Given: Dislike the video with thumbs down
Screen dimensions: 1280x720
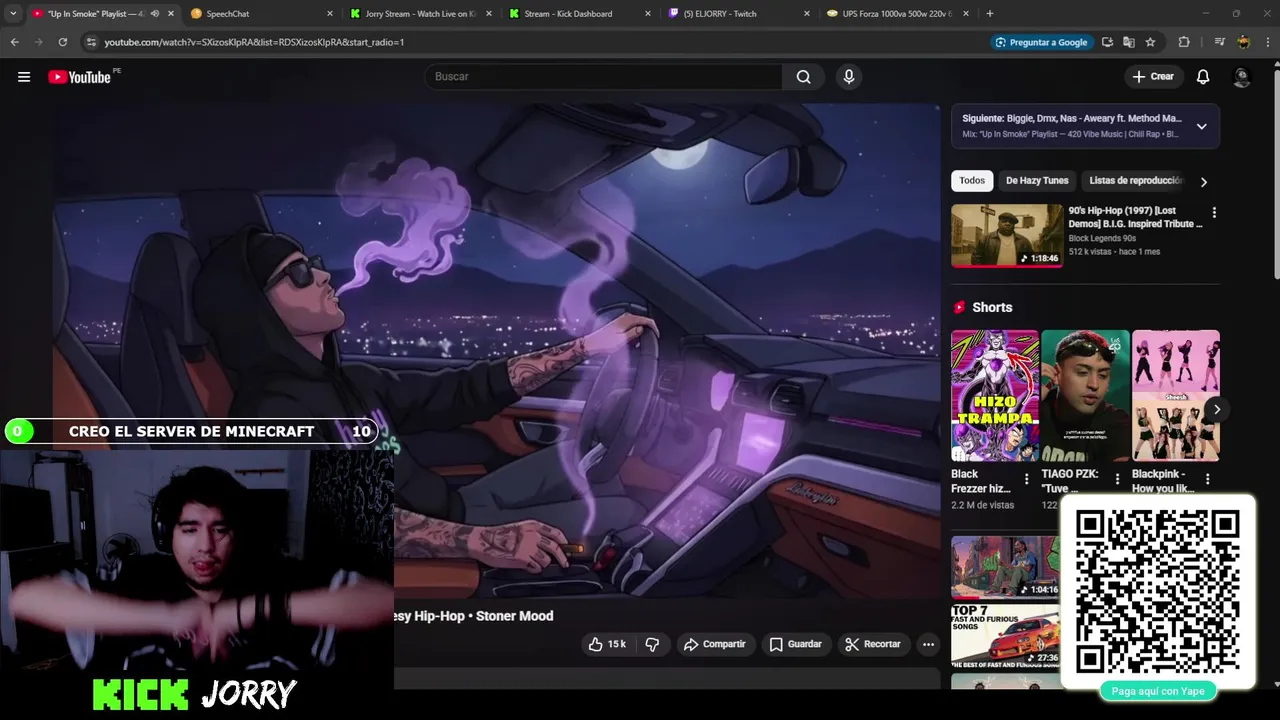Looking at the screenshot, I should point(652,644).
